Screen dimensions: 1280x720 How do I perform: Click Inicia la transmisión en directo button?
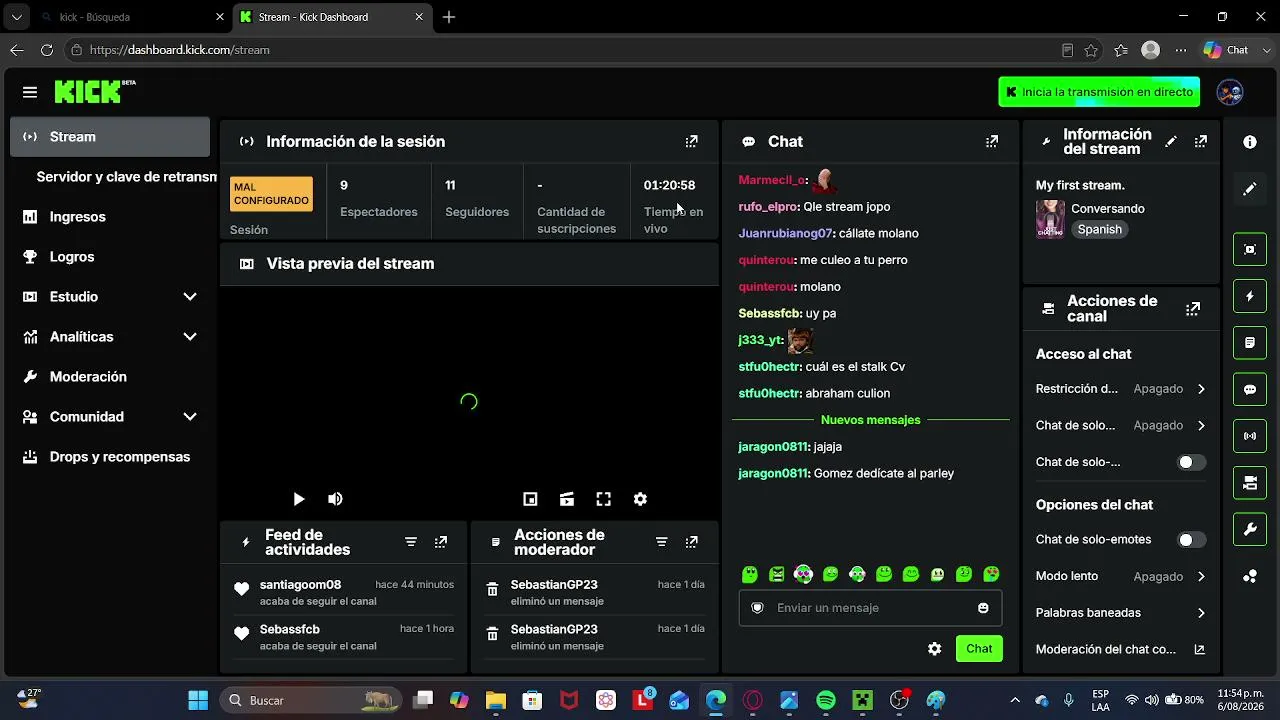1099,92
